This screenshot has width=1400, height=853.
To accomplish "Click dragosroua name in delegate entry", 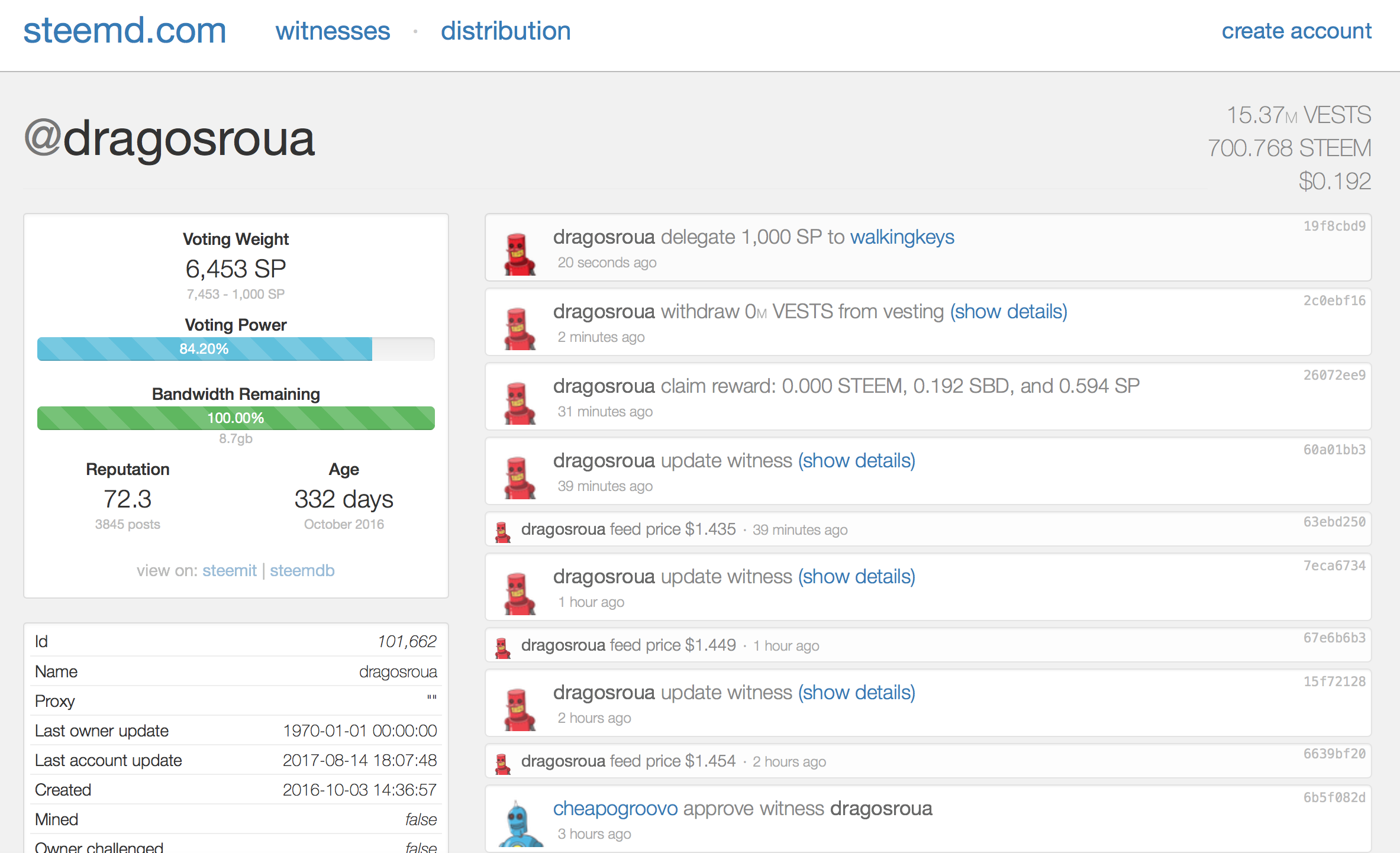I will coord(604,237).
